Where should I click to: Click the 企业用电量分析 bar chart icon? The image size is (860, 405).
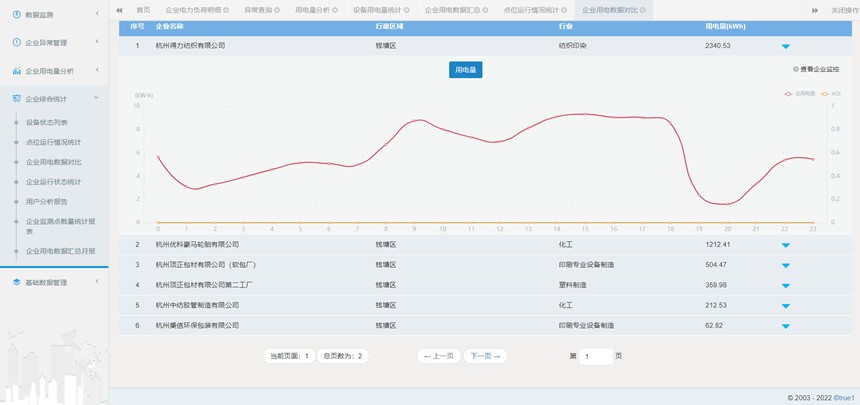click(16, 71)
